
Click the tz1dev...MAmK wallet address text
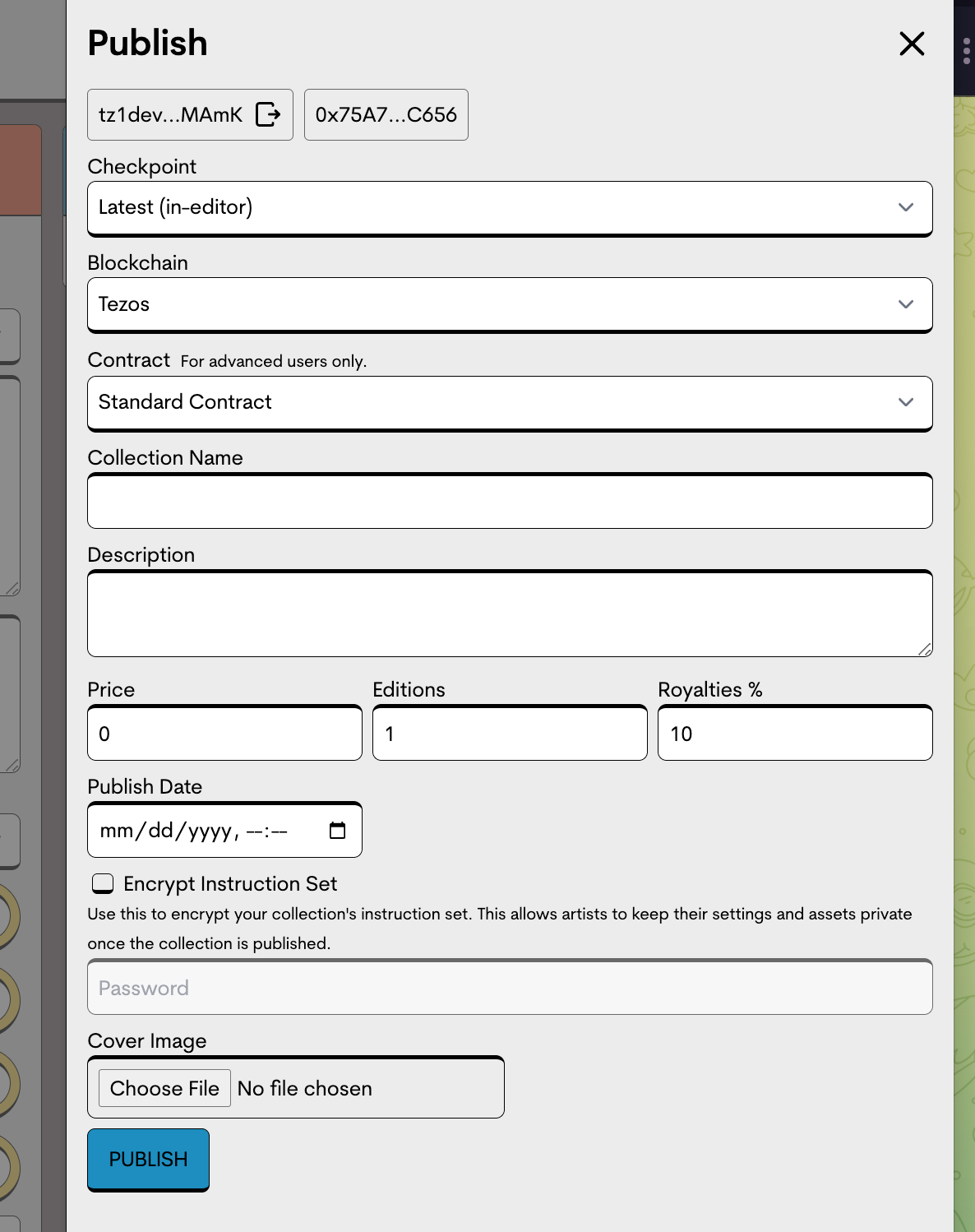170,114
